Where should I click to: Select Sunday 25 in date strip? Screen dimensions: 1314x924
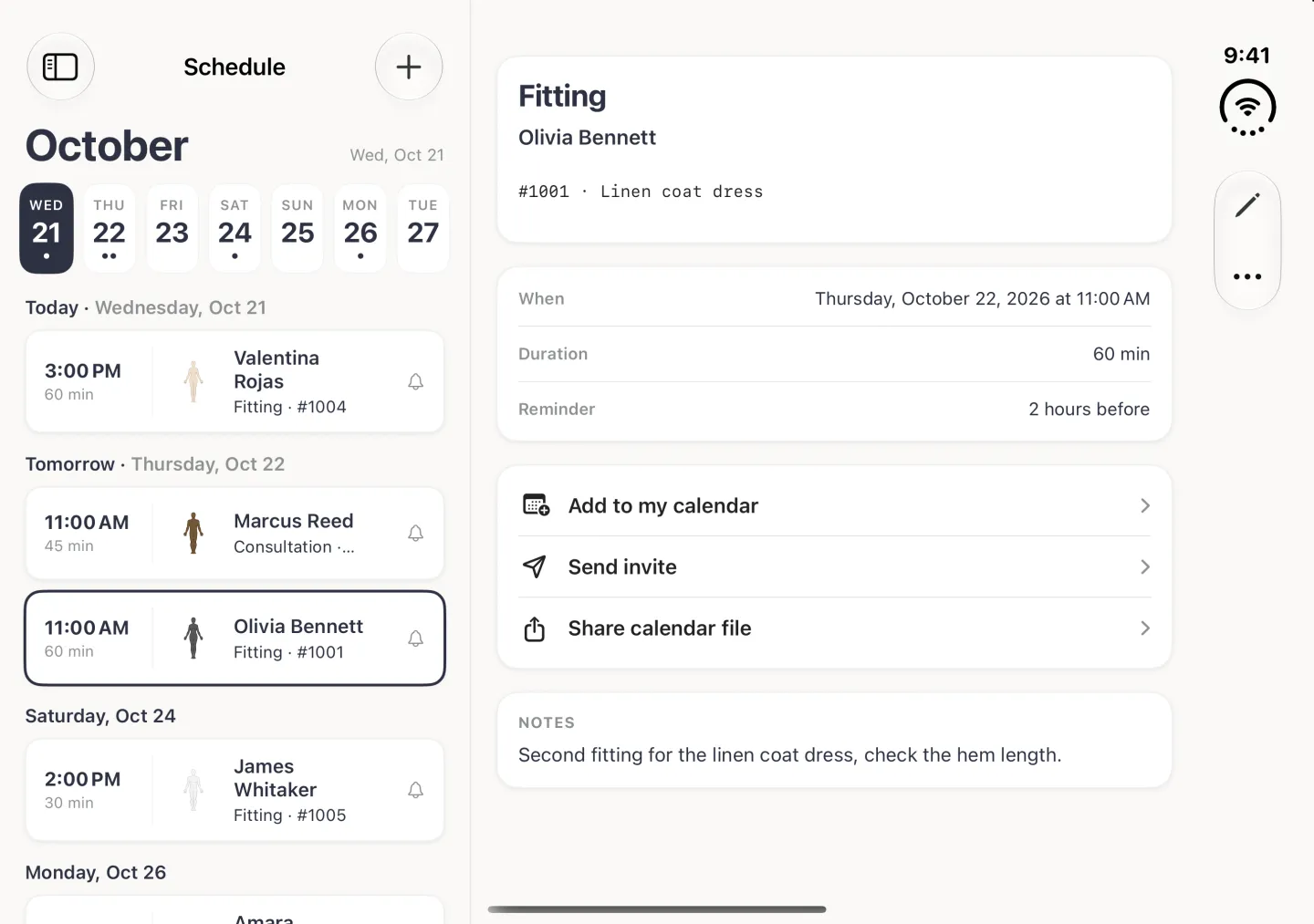pyautogui.click(x=297, y=229)
